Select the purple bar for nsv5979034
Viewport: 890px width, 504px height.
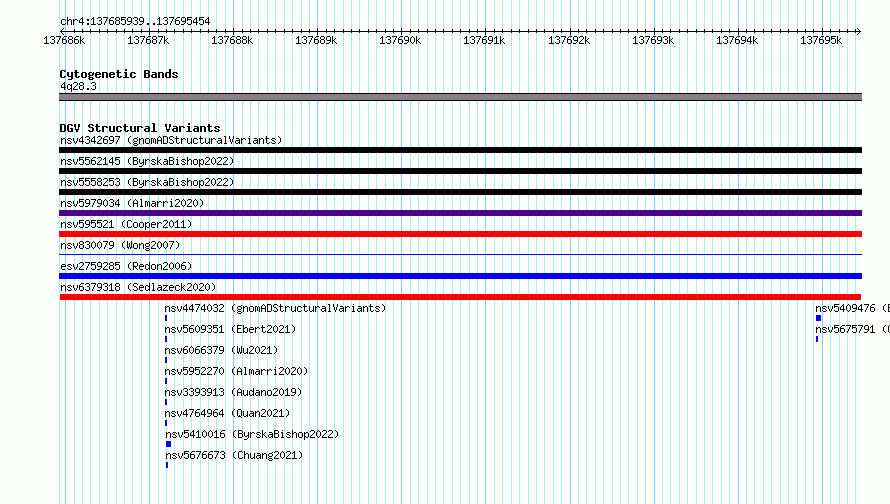(460, 213)
